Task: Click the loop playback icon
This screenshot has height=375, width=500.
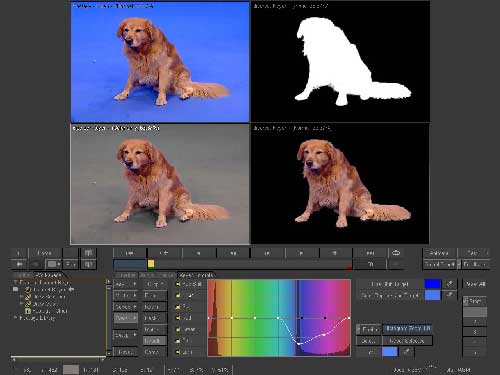Action: tap(396, 253)
